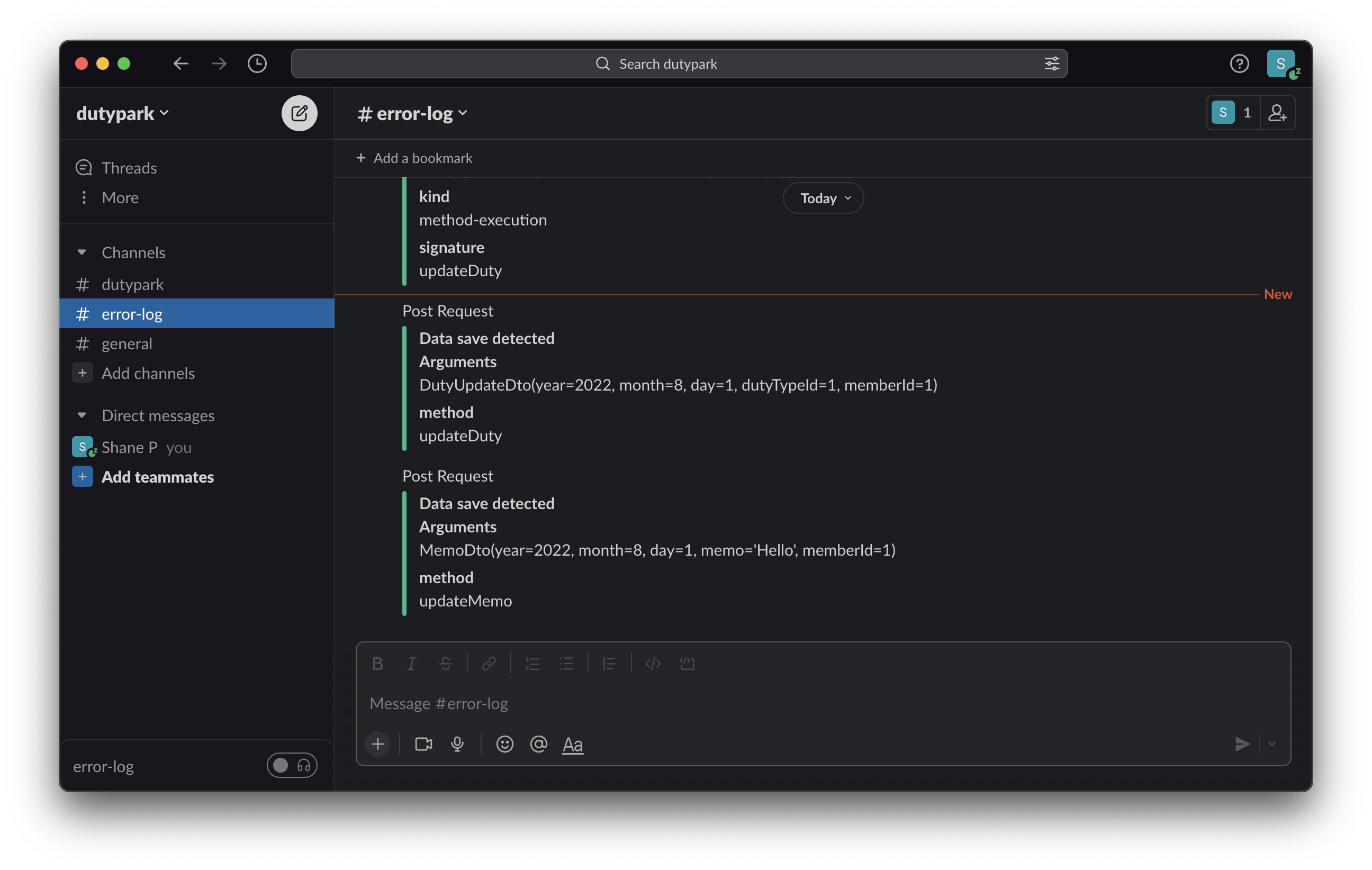Click the add people icon

1277,113
